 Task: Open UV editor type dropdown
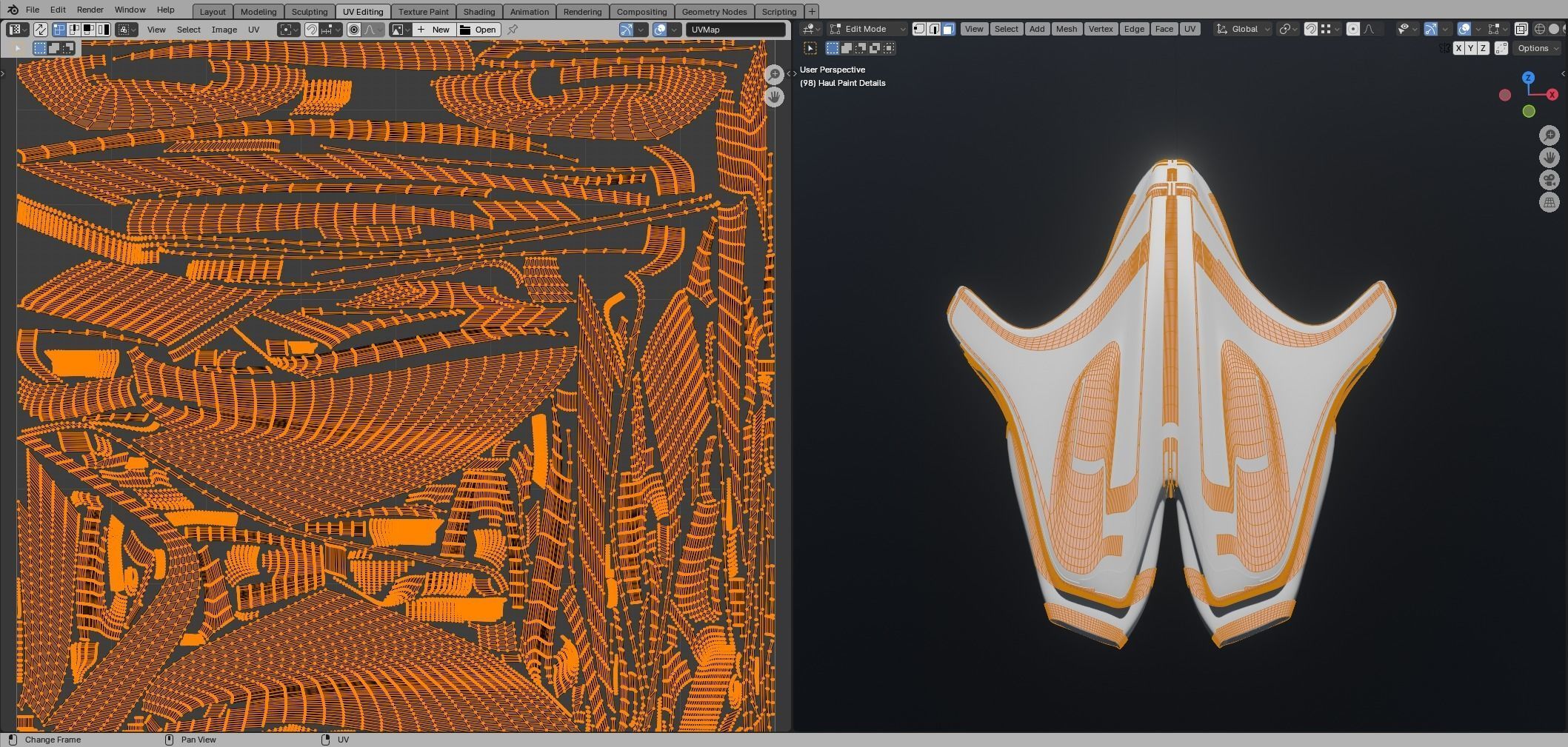coord(17,30)
